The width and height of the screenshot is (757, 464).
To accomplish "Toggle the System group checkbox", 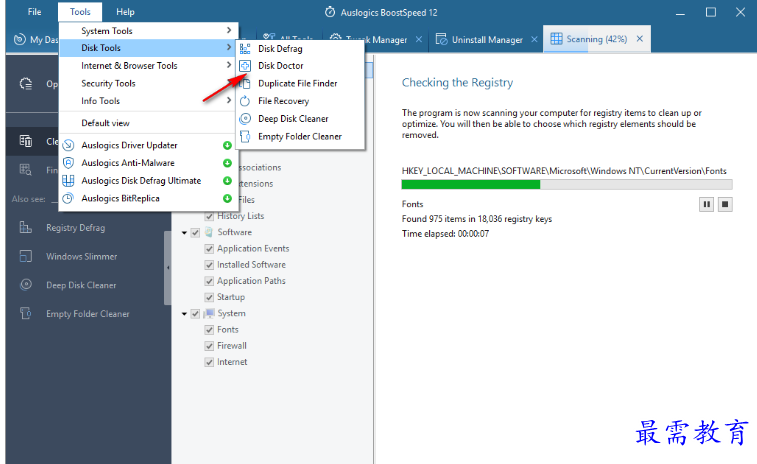I will [195, 314].
